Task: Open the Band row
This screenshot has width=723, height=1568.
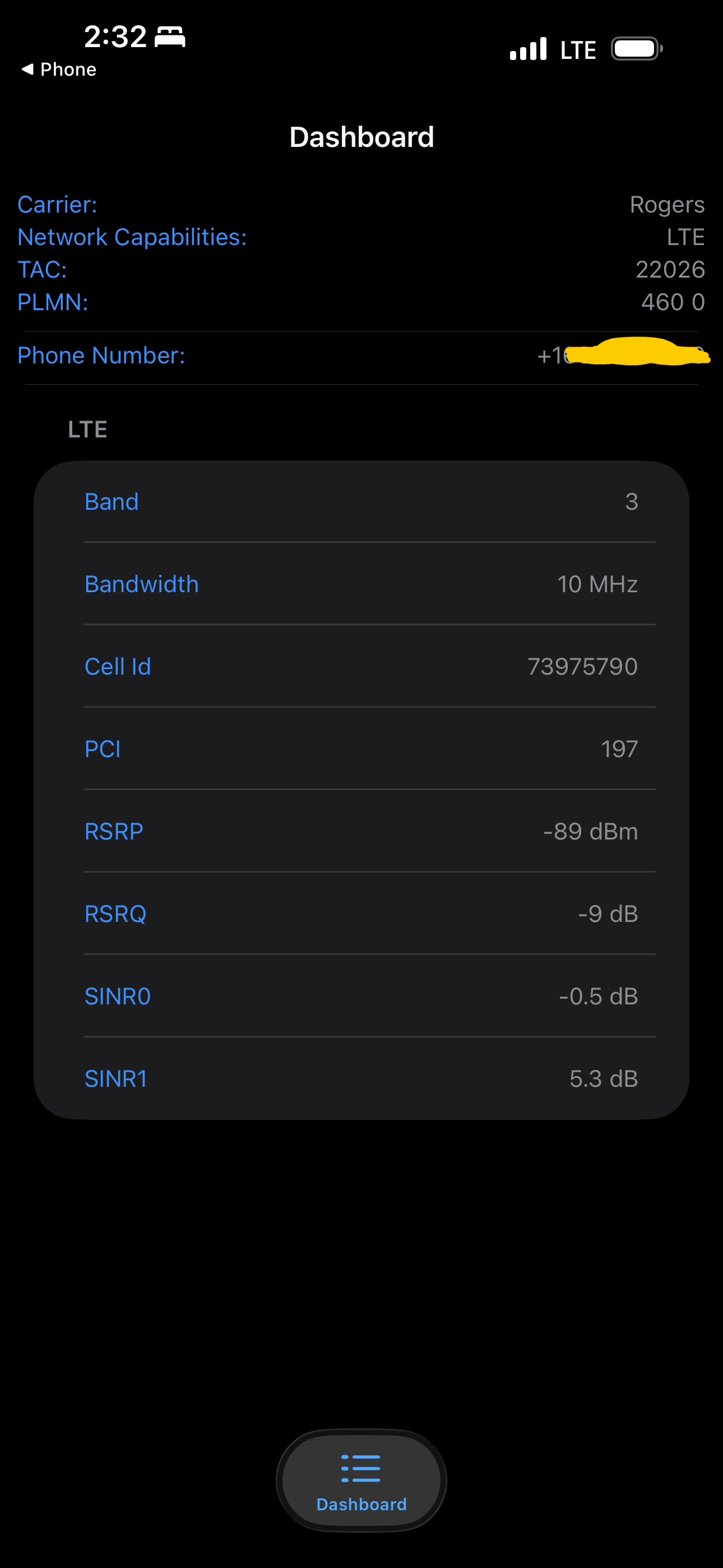Action: [x=361, y=501]
